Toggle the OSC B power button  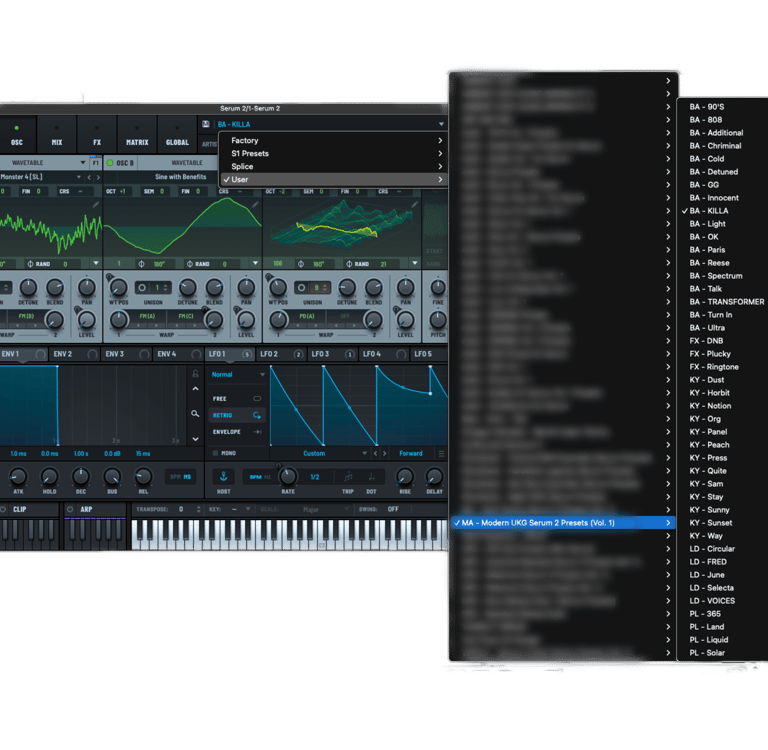click(110, 163)
